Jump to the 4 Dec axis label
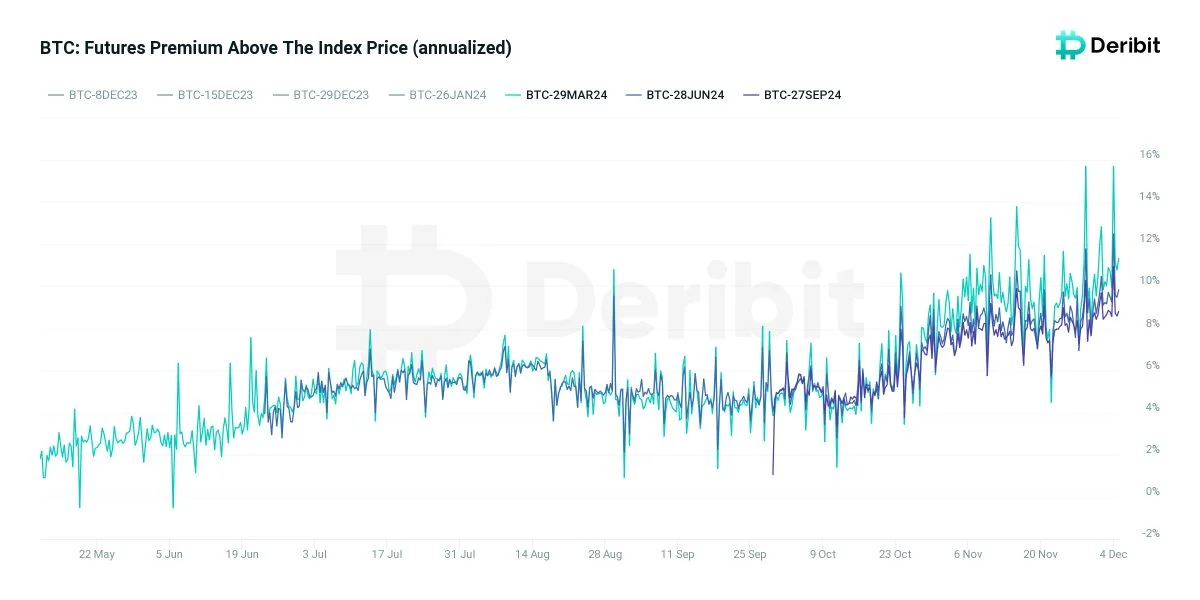Screen dimensions: 1200x600 pyautogui.click(x=1113, y=554)
